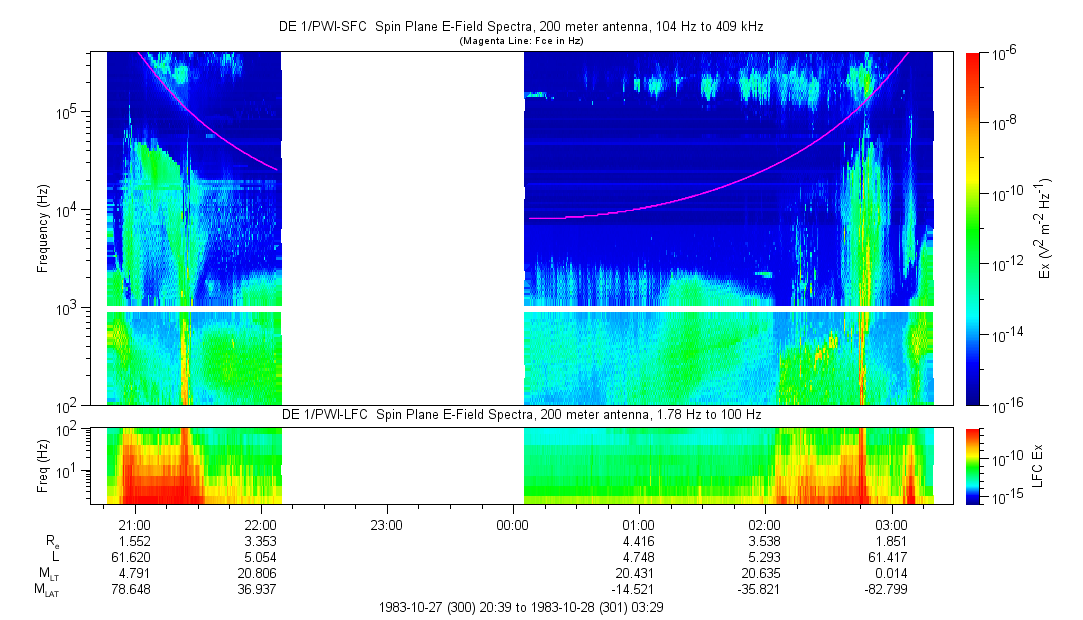Screen dimensions: 1083x620
Task: Click the L value 61.620
Action: 135,556
